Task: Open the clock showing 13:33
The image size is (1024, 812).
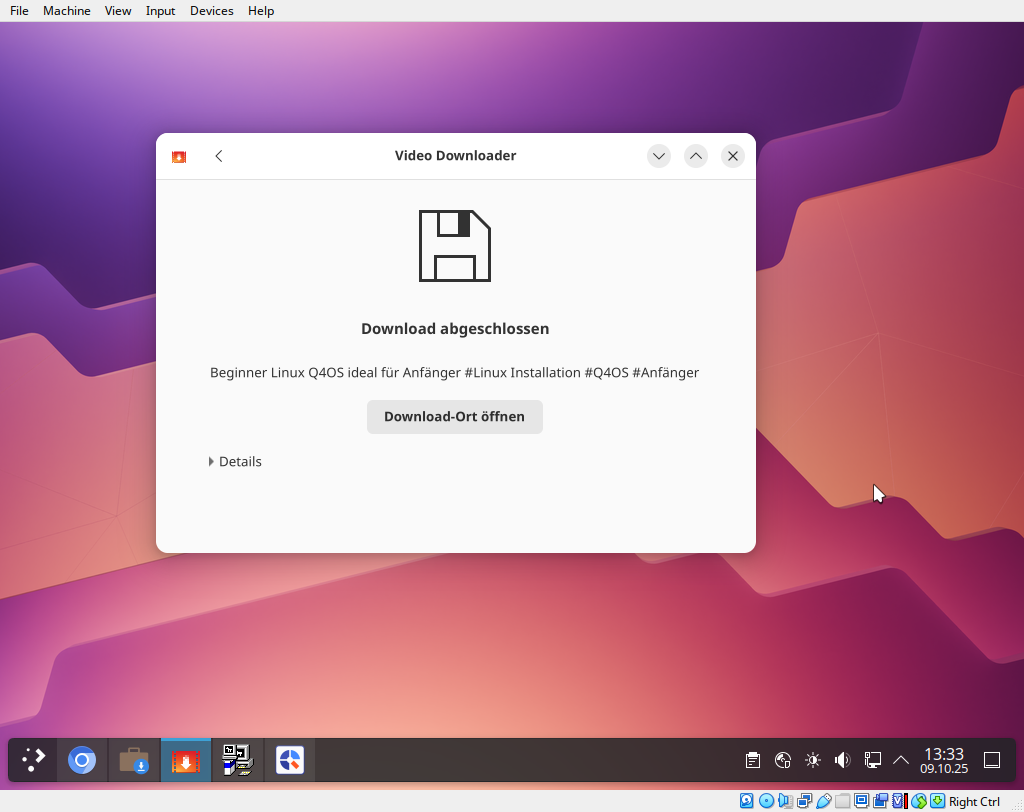Action: 944,760
